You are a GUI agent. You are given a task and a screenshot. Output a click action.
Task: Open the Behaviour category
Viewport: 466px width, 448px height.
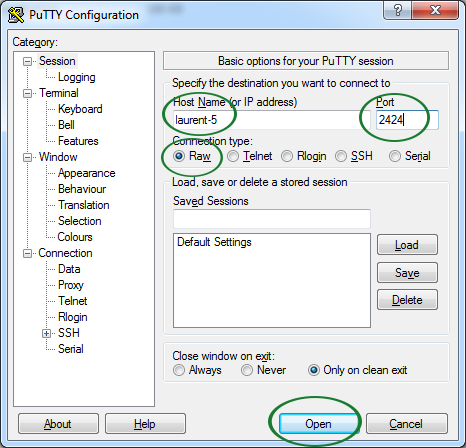(82, 189)
